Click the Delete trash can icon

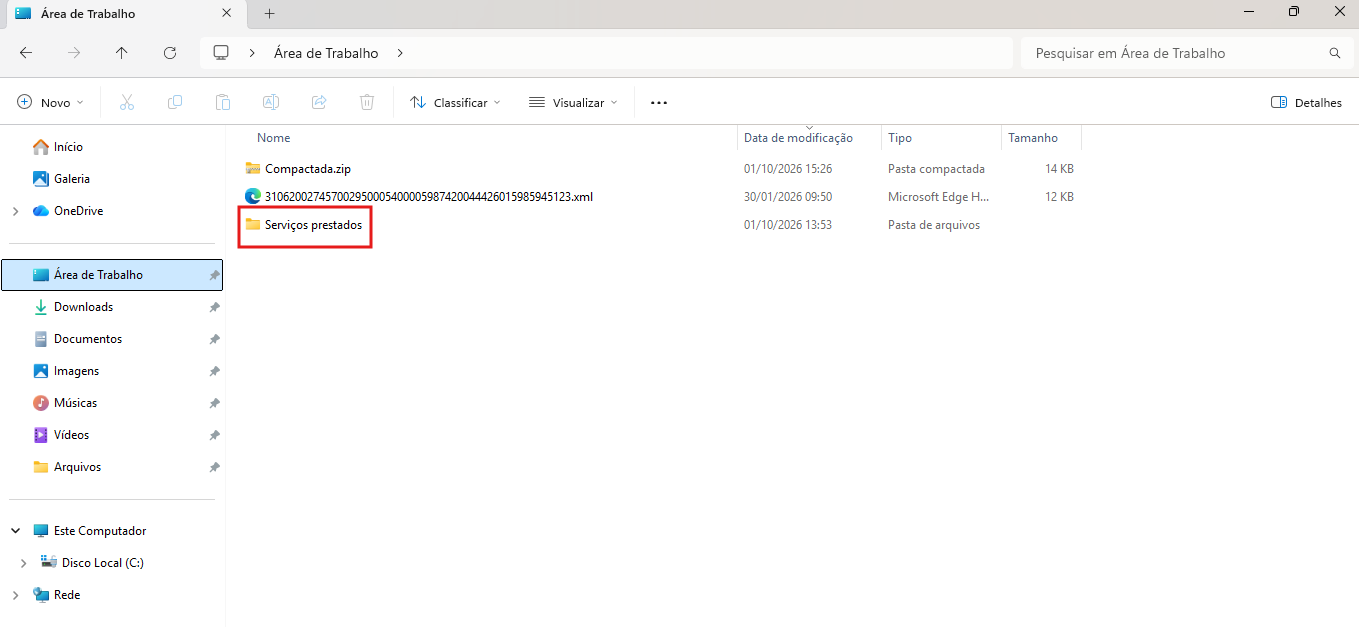[367, 102]
